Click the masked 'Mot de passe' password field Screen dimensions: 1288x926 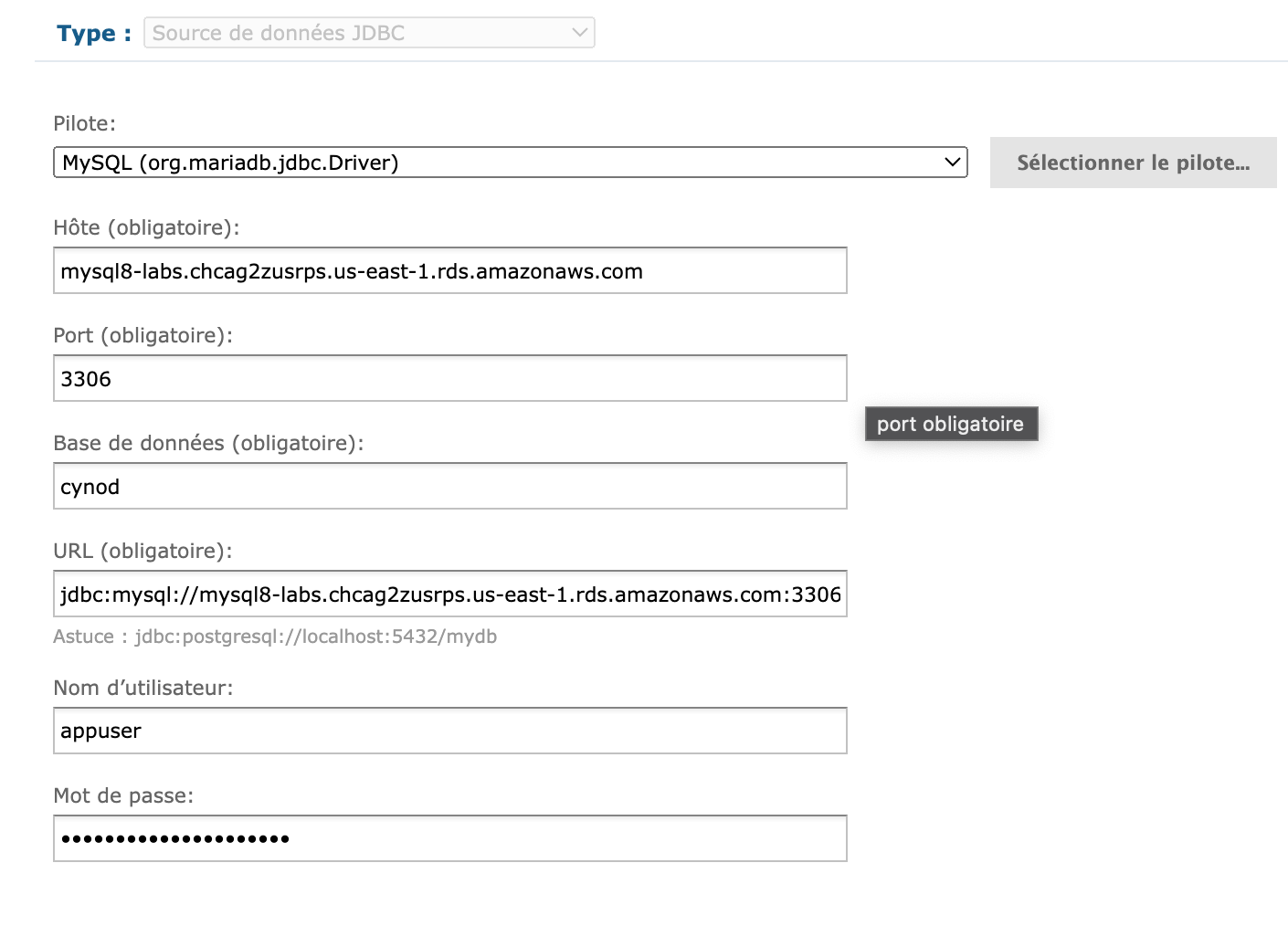pyautogui.click(x=449, y=839)
